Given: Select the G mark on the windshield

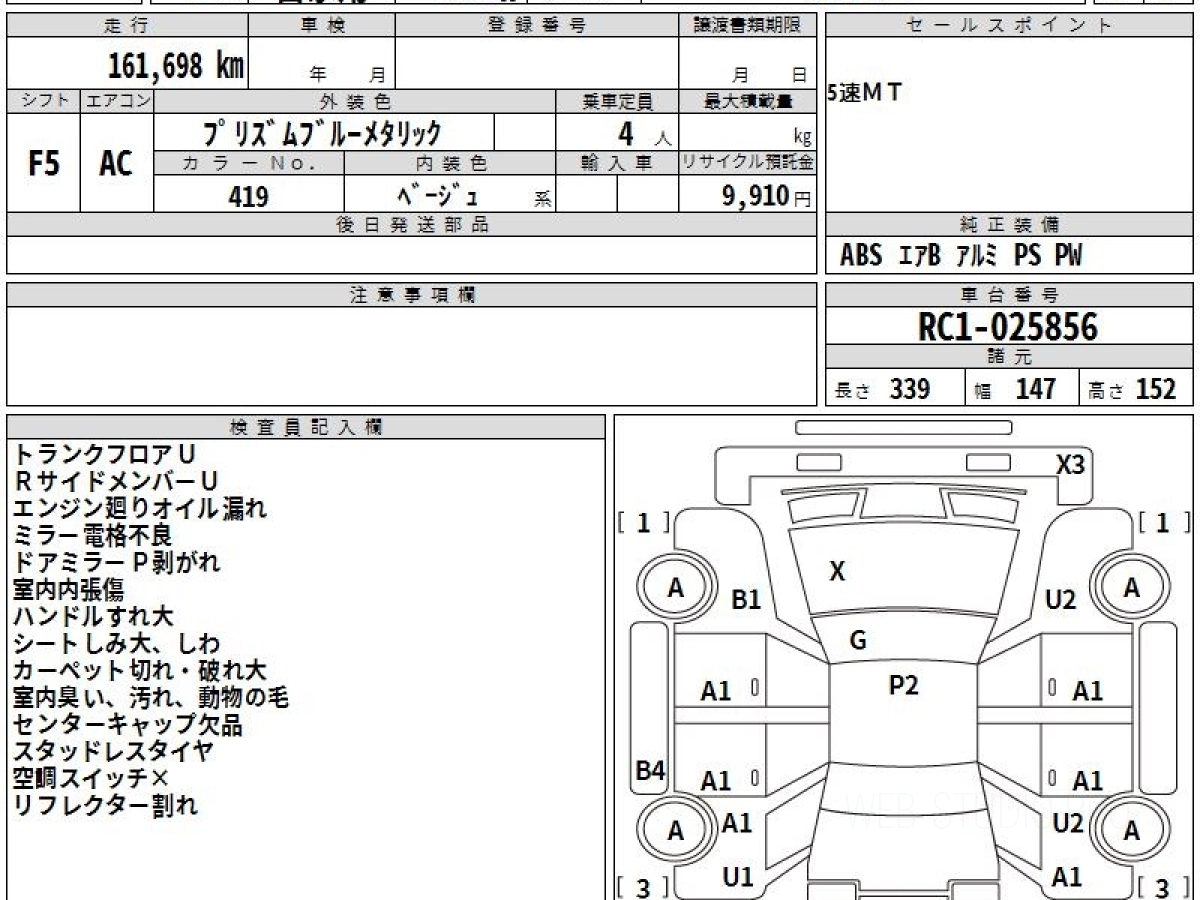Looking at the screenshot, I should tap(858, 641).
